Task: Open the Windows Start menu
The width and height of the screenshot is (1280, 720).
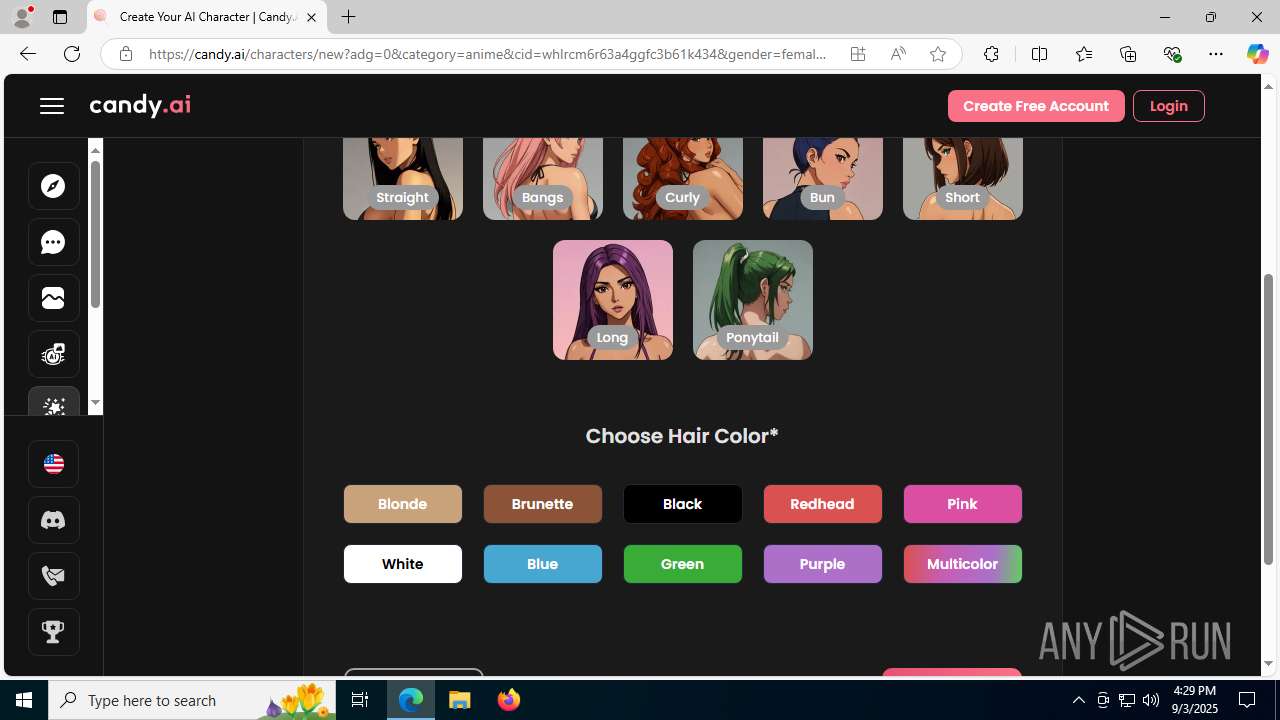Action: tap(24, 700)
